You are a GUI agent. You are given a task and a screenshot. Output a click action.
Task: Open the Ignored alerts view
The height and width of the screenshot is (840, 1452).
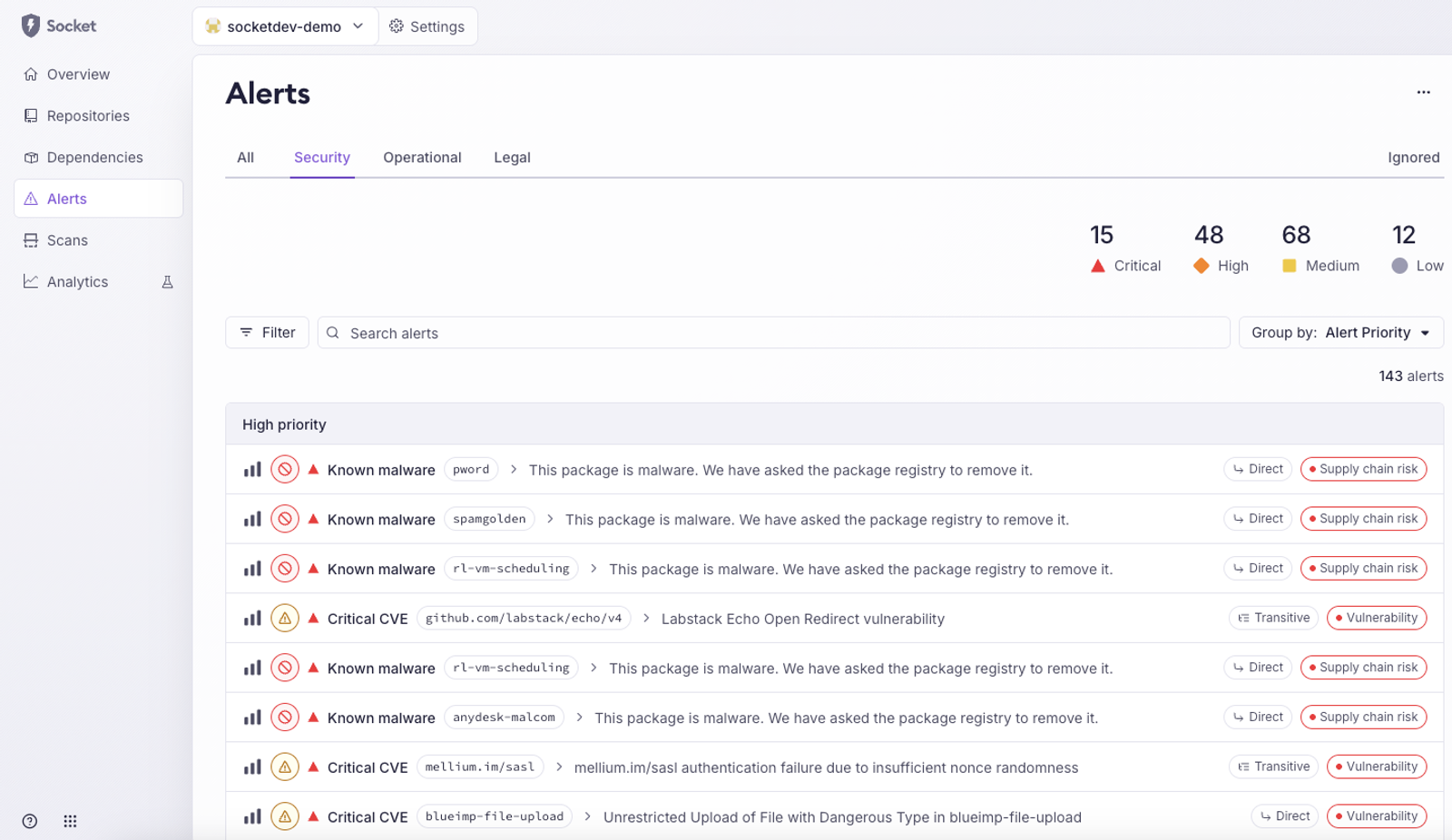pos(1413,158)
